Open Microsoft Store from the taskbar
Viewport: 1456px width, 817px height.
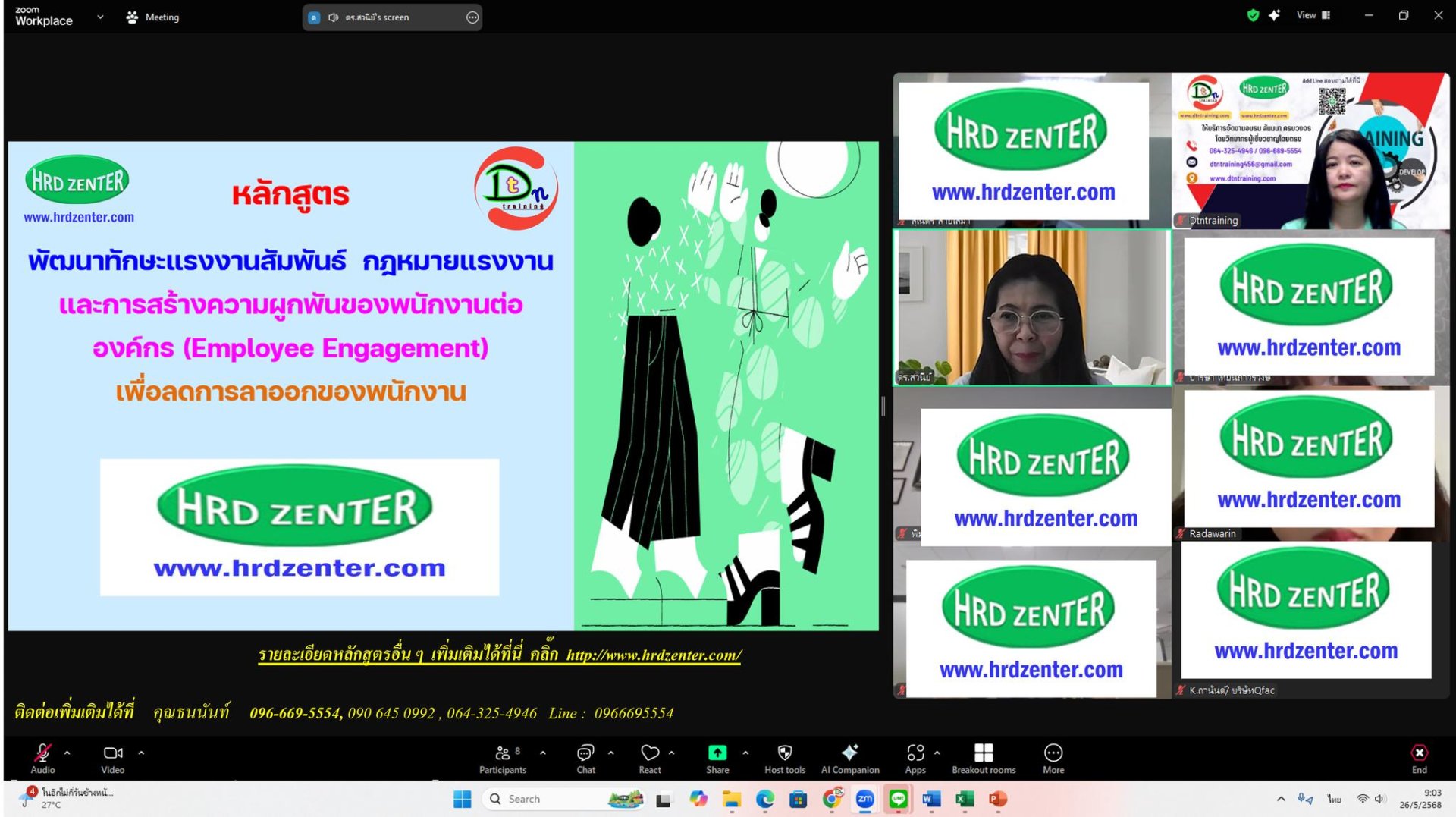(798, 799)
